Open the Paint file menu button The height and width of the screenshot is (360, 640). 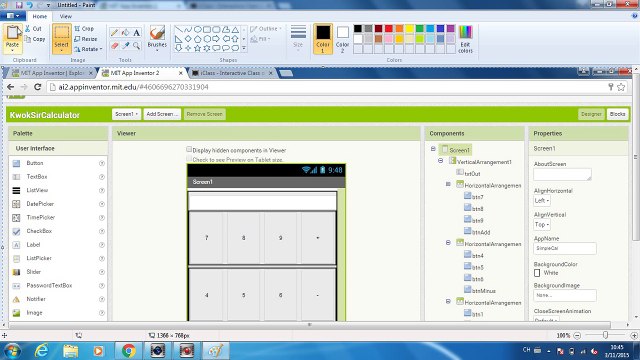pyautogui.click(x=13, y=16)
